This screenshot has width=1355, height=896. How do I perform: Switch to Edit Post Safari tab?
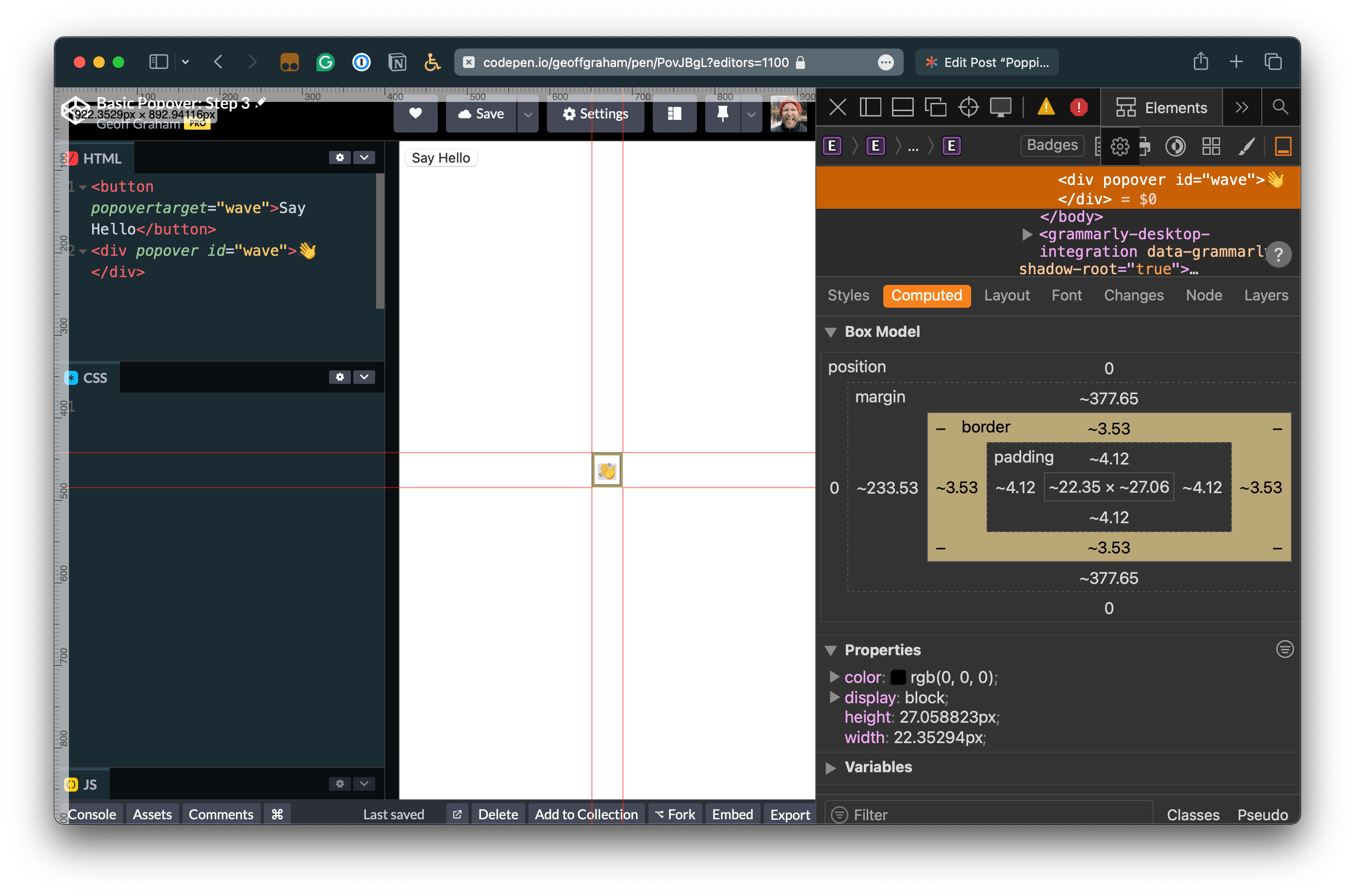pyautogui.click(x=987, y=62)
